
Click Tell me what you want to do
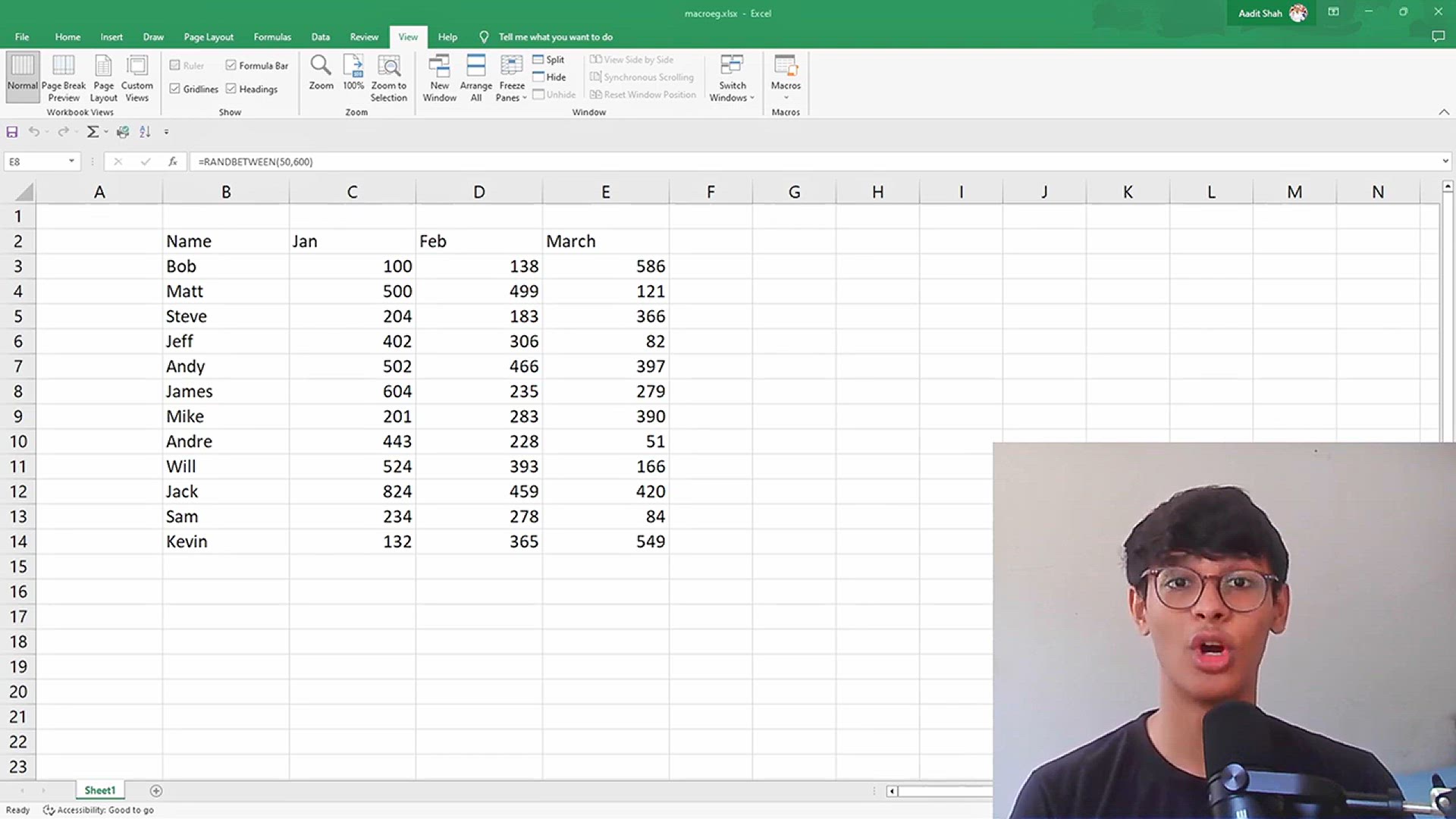click(555, 36)
